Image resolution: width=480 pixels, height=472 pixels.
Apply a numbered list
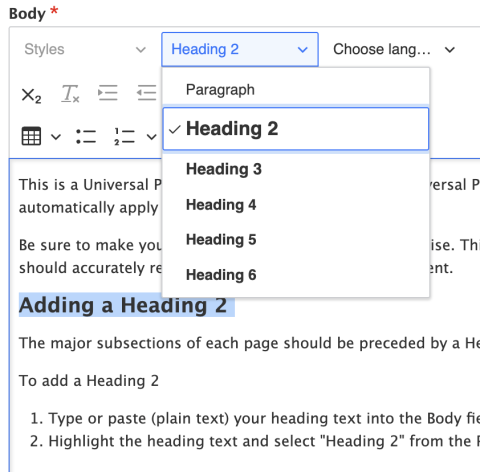(x=124, y=136)
